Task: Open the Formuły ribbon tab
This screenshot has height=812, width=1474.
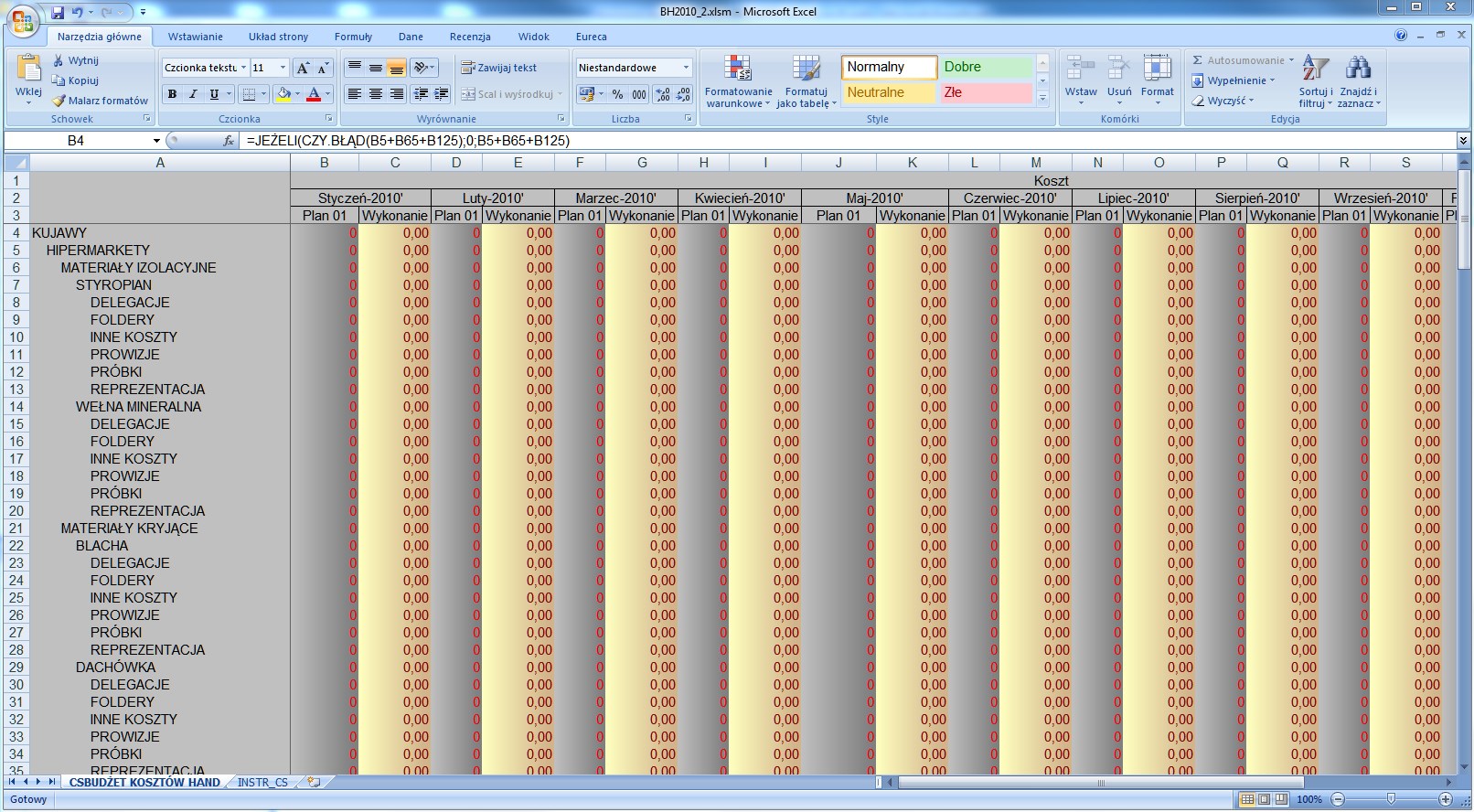Action: tap(353, 37)
